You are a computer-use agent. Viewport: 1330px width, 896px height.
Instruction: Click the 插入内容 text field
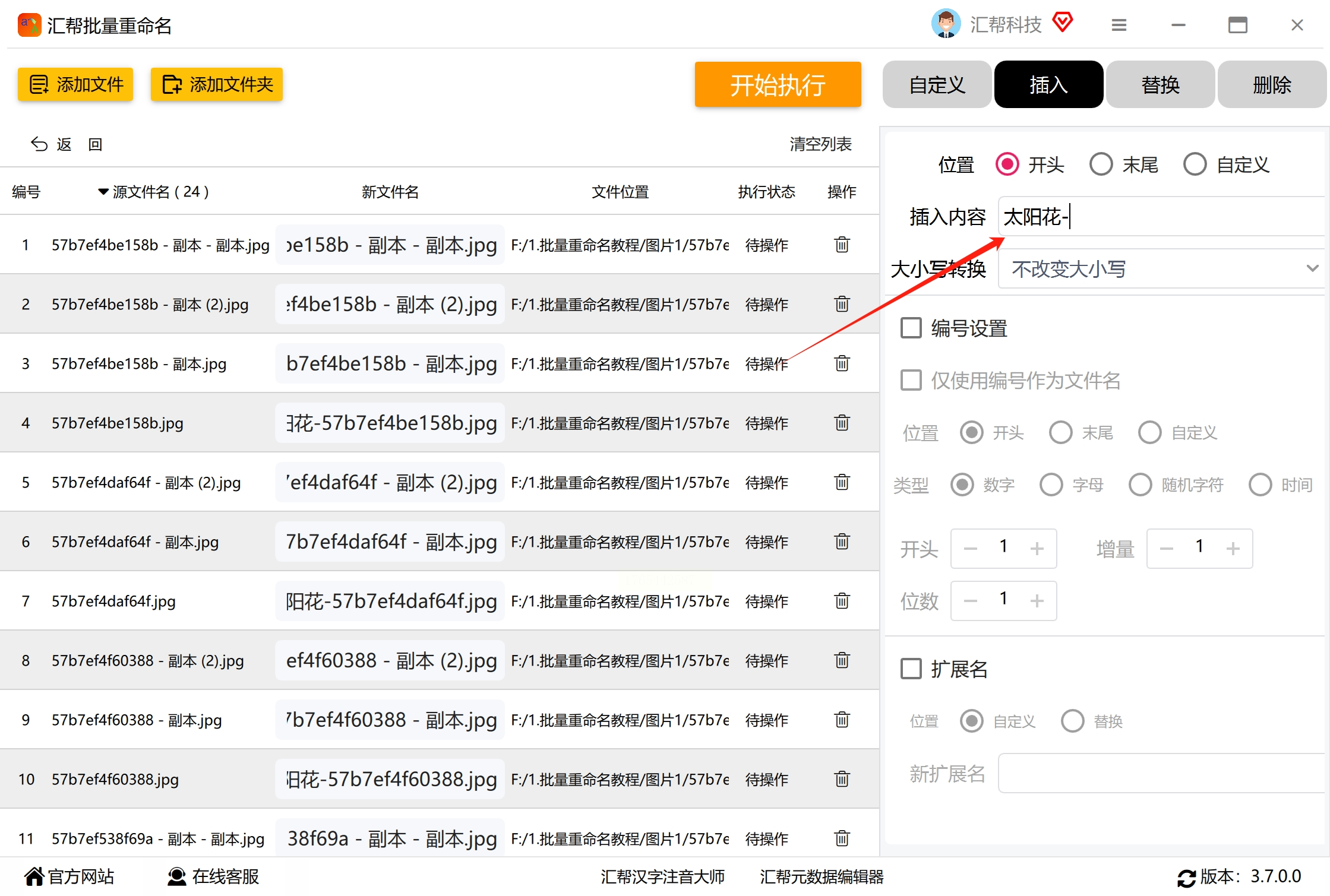coord(1161,217)
